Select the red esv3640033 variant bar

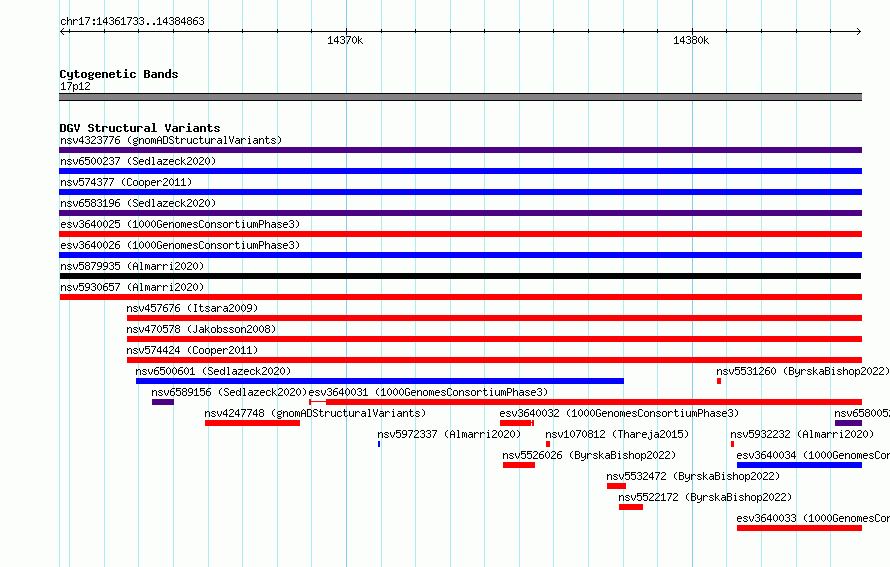tap(799, 528)
